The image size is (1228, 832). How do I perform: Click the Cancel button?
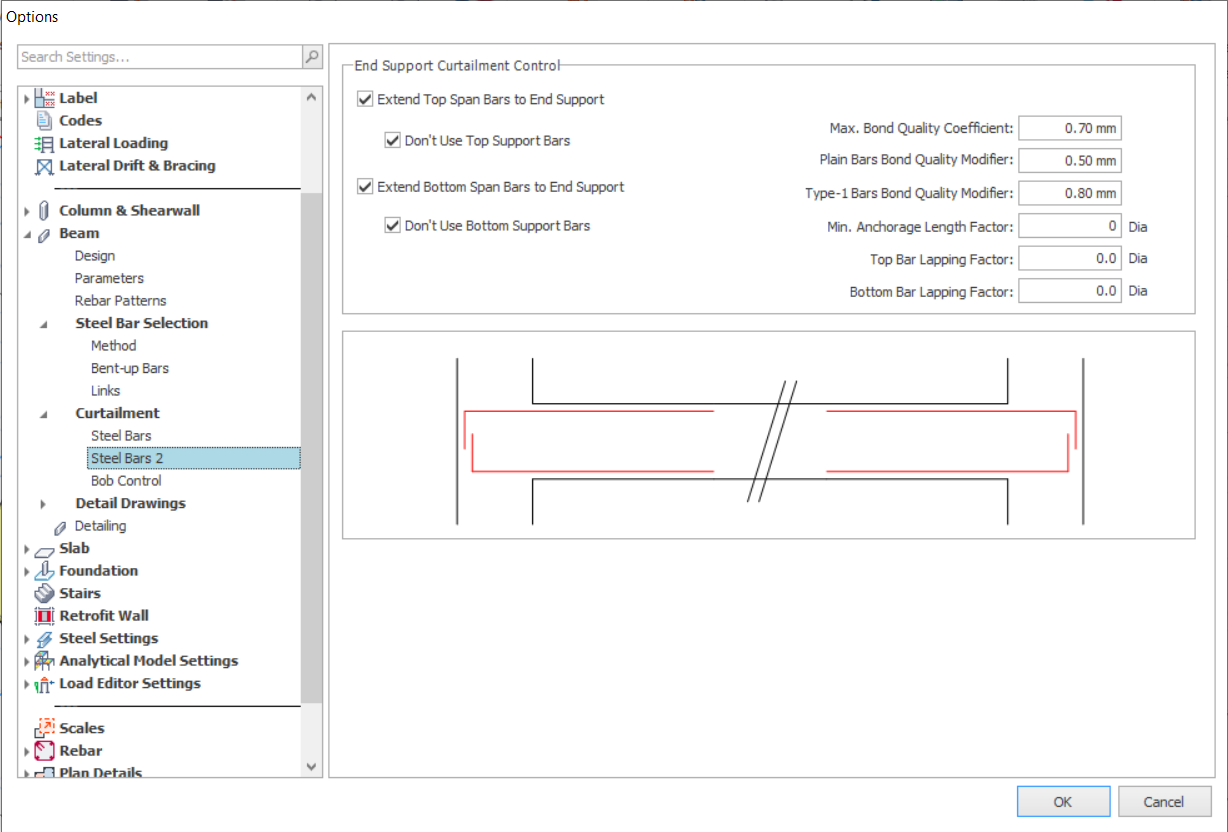click(1164, 801)
